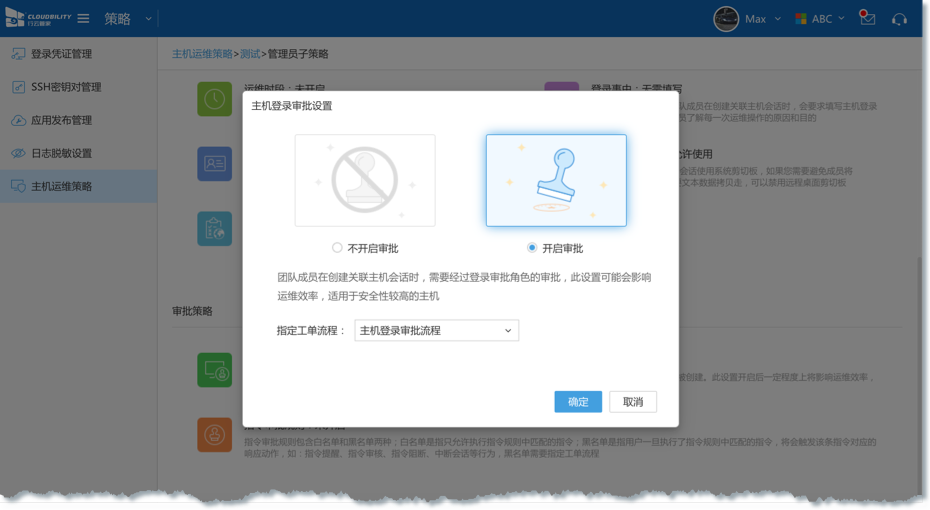Select the 开启审批 radio button
Viewport: 930px width, 510px height.
(x=532, y=248)
